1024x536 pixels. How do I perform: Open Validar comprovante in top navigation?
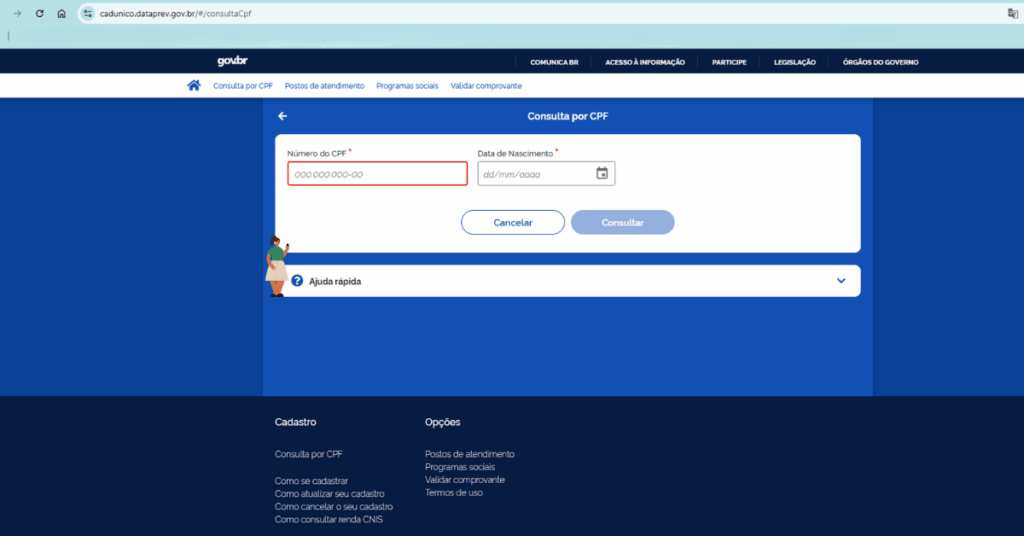(486, 86)
